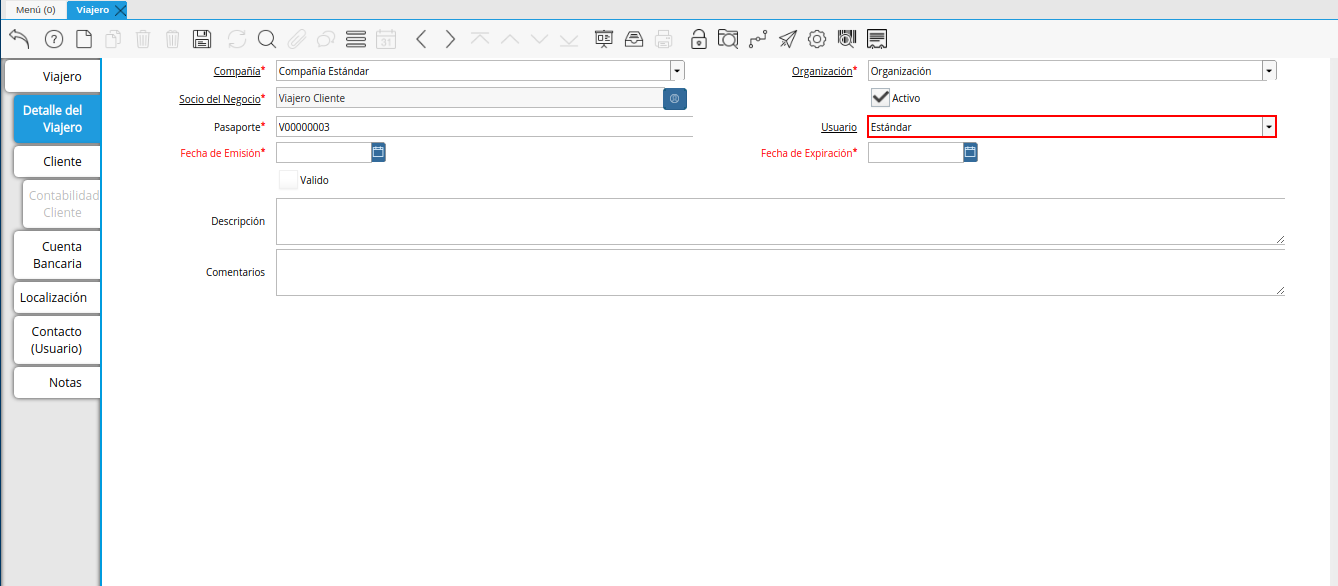Click the Socio del Negocio Viajero Cliente field
Image resolution: width=1338 pixels, height=586 pixels.
[x=469, y=99]
